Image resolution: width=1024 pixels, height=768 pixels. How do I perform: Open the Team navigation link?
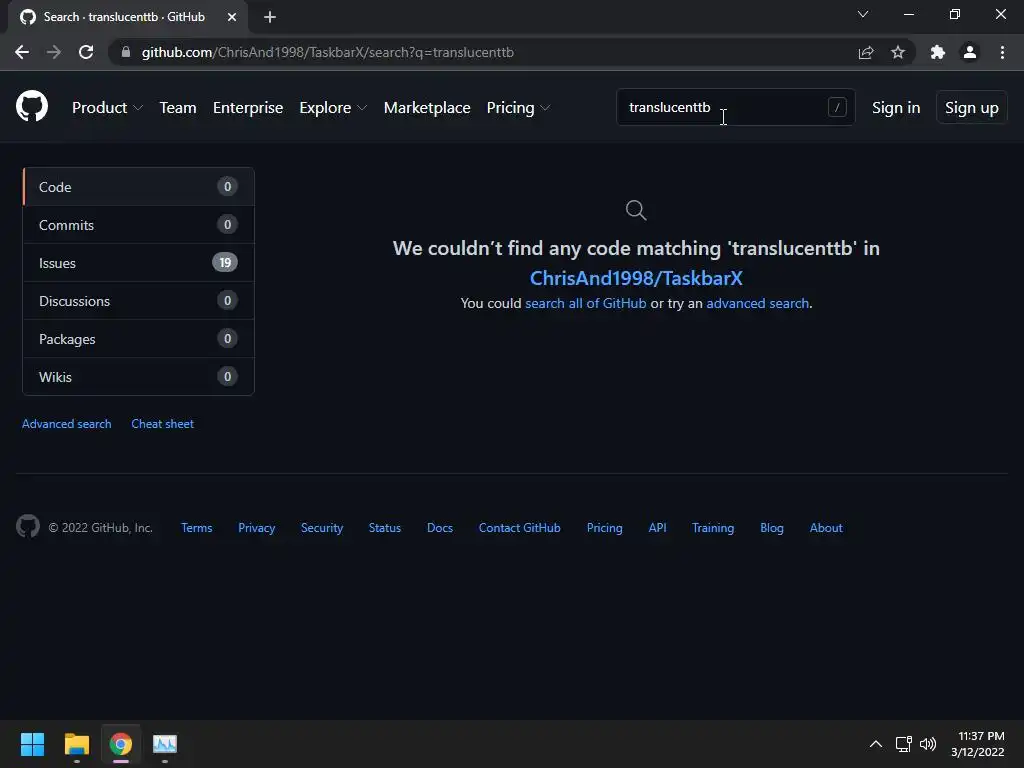point(178,108)
